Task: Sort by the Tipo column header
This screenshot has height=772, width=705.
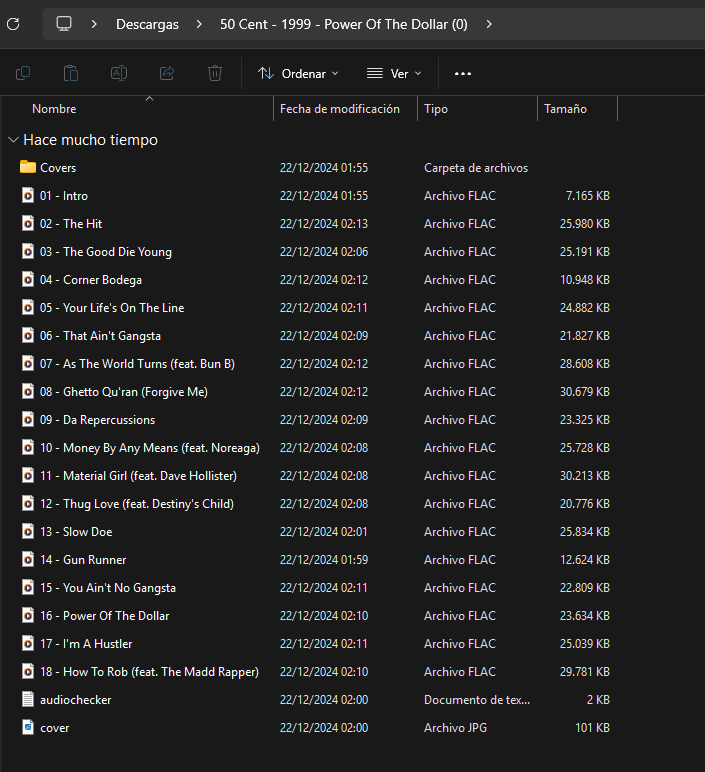Action: click(436, 109)
